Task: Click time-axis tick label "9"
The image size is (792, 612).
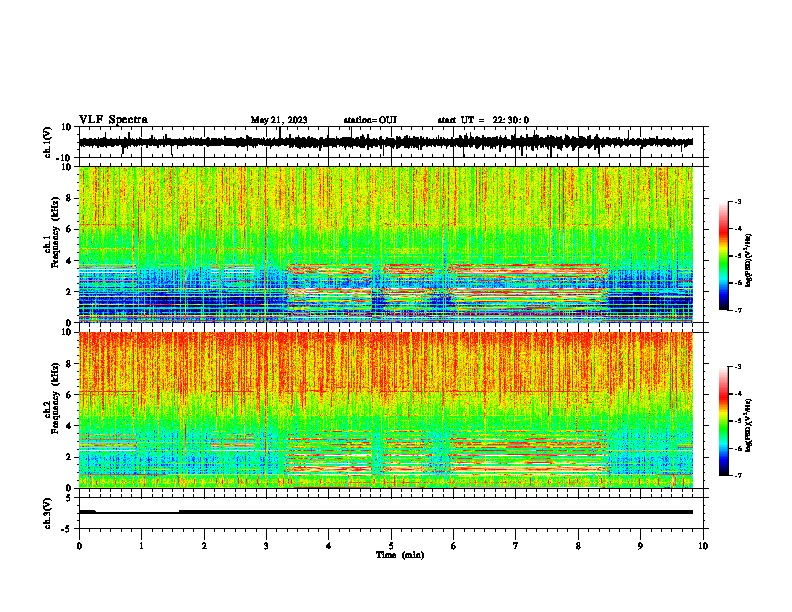Action: pos(640,545)
